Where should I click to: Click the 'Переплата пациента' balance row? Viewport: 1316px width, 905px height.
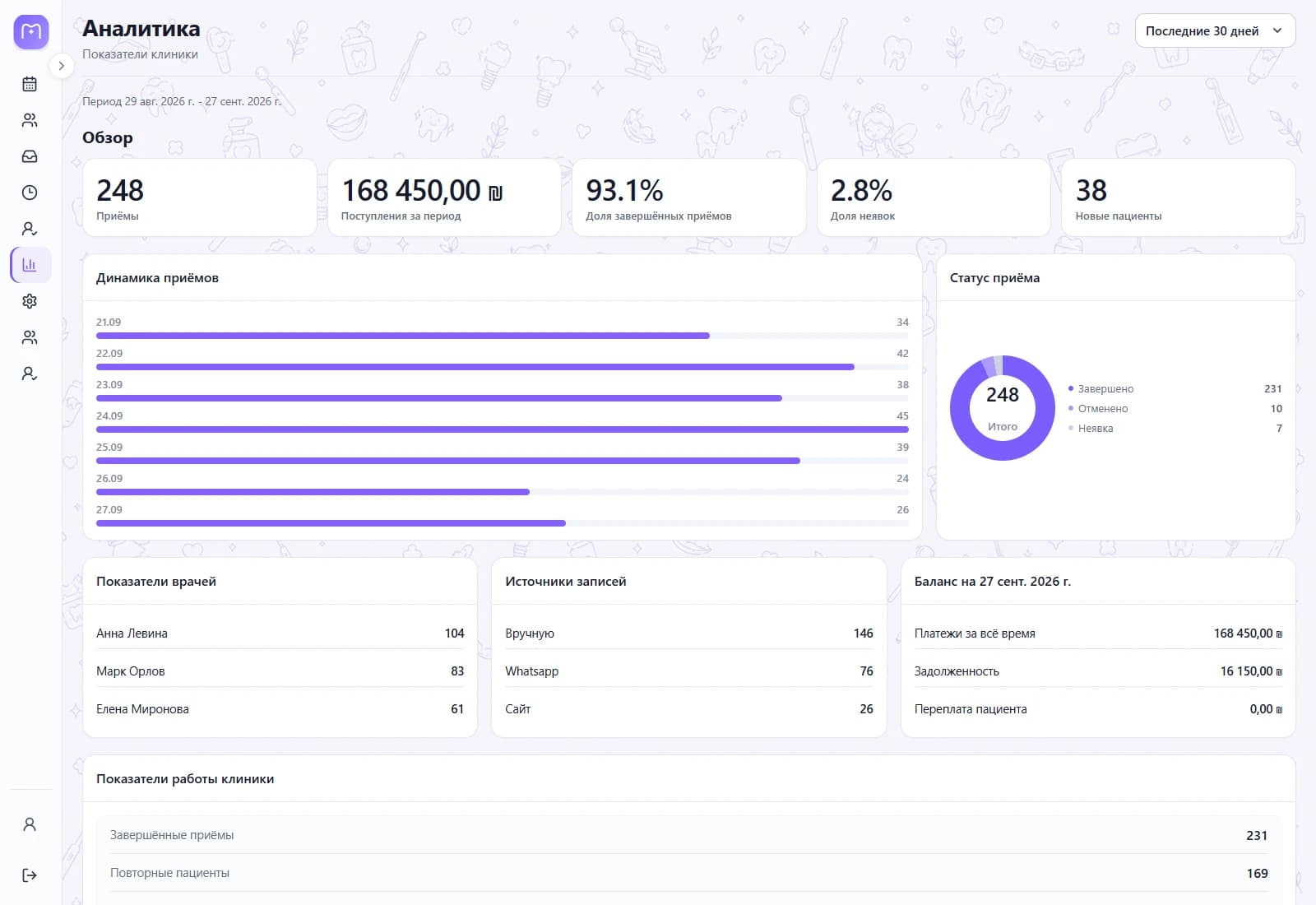pos(1098,709)
